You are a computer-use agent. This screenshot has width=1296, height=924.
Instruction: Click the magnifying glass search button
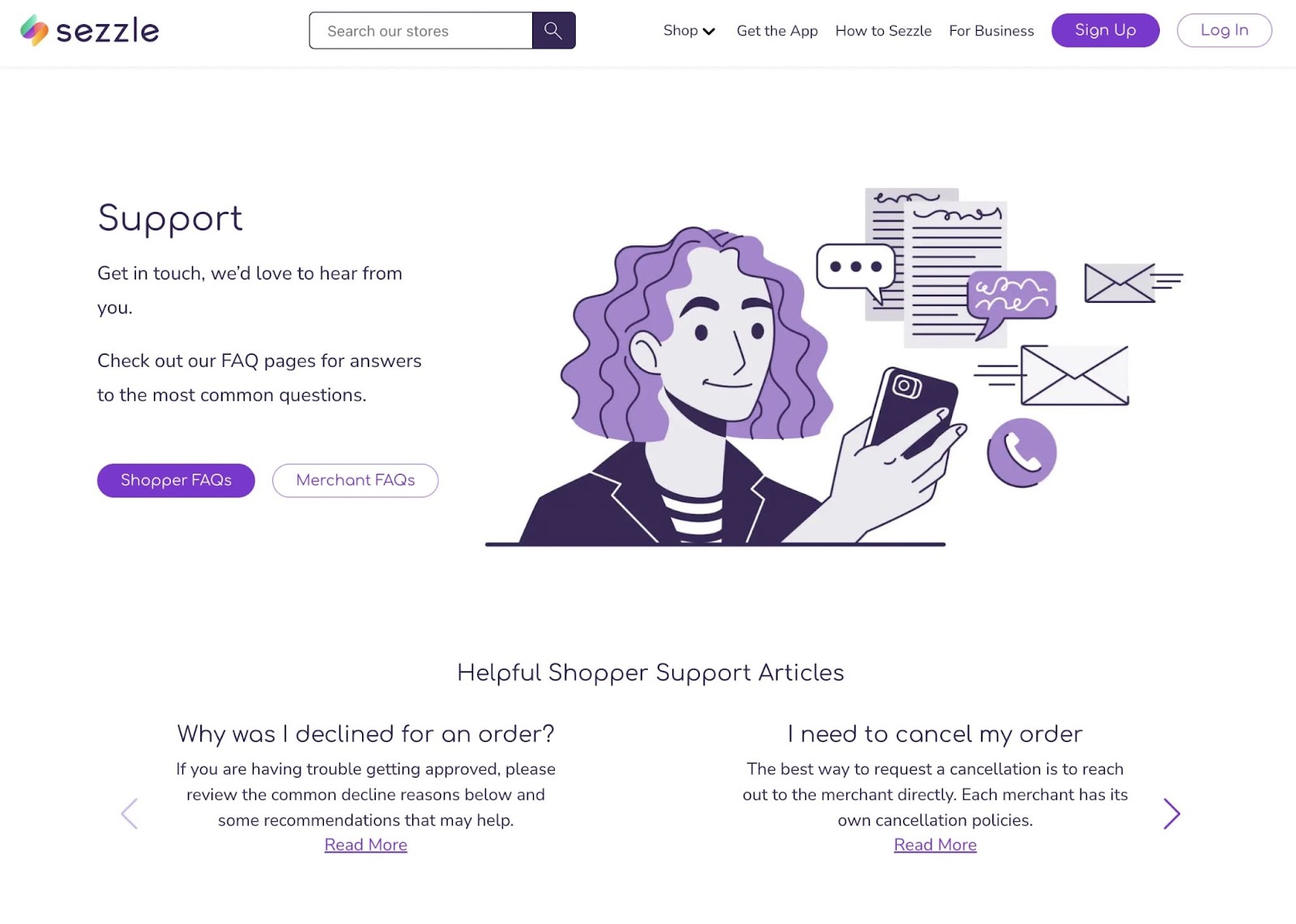click(553, 31)
